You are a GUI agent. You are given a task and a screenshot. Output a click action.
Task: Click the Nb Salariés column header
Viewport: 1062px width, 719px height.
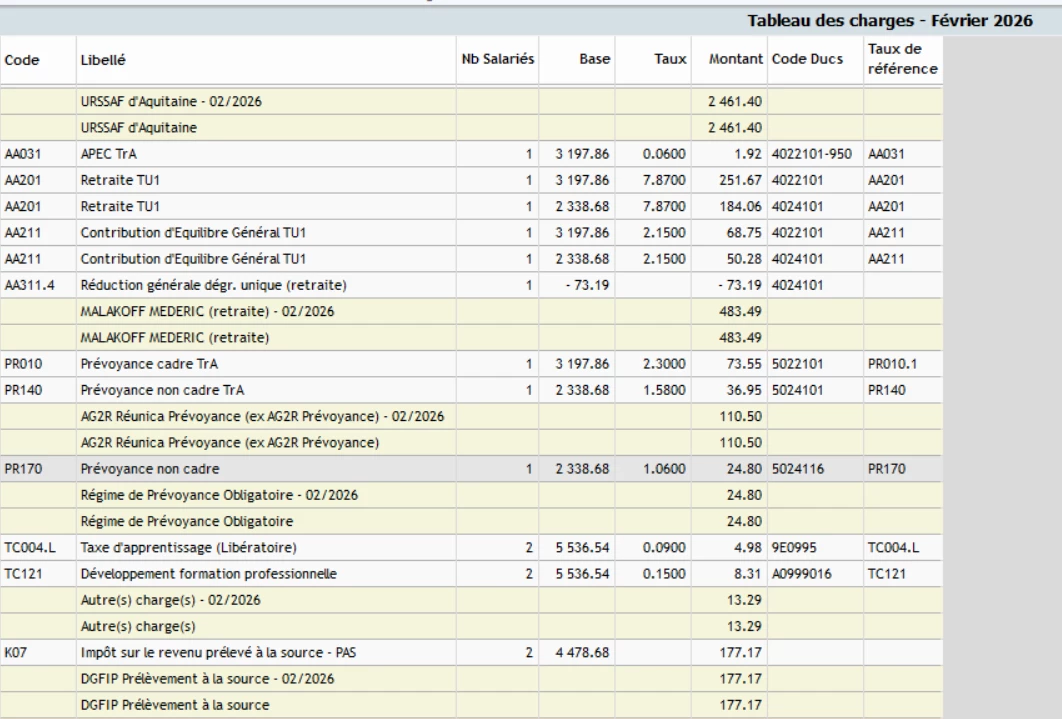497,61
